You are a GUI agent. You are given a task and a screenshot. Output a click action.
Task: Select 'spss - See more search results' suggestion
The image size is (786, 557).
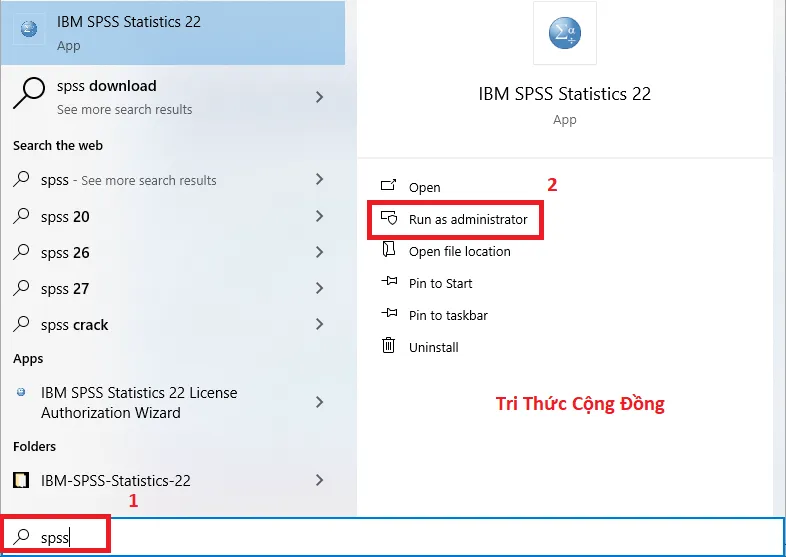[x=172, y=179]
